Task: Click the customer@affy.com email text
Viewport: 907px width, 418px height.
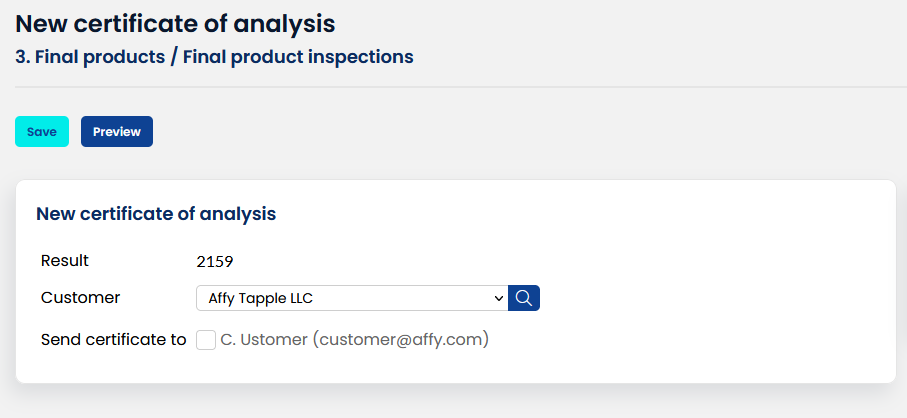Action: pos(400,340)
